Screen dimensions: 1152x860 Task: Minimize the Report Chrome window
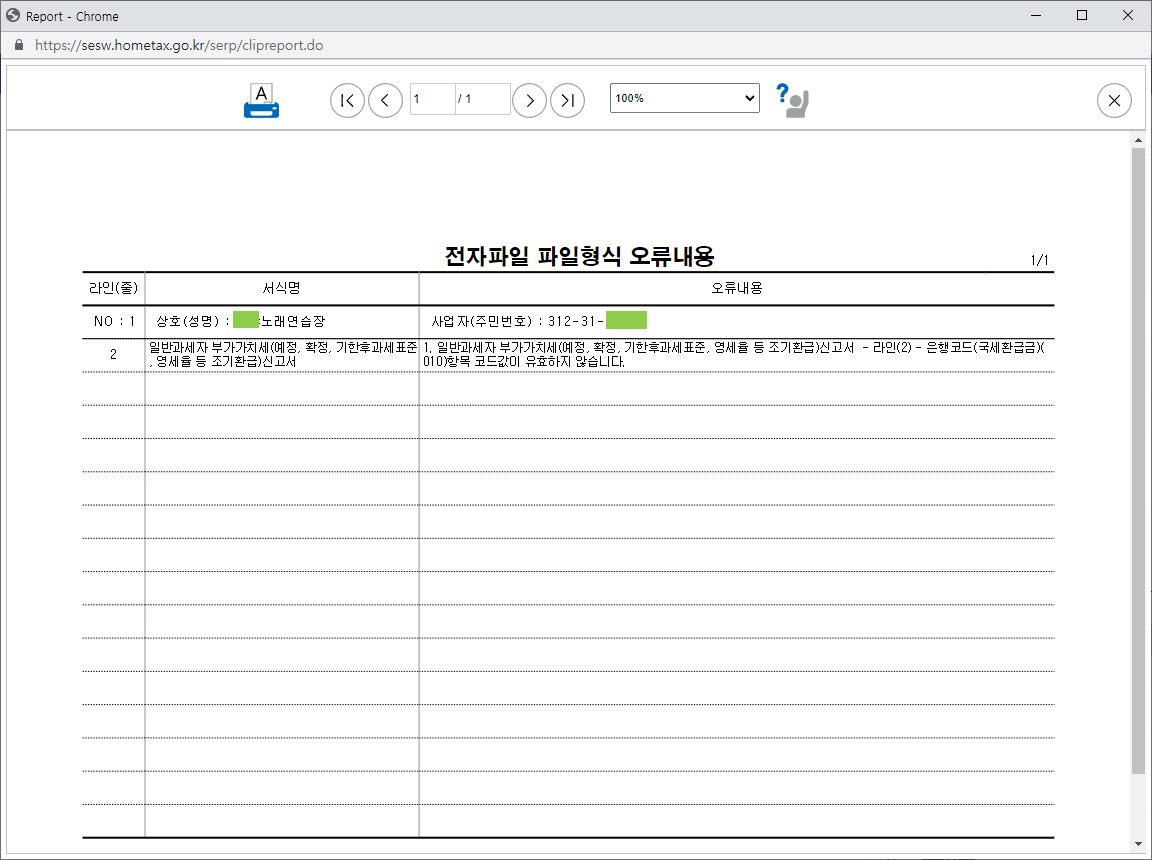pos(1036,15)
